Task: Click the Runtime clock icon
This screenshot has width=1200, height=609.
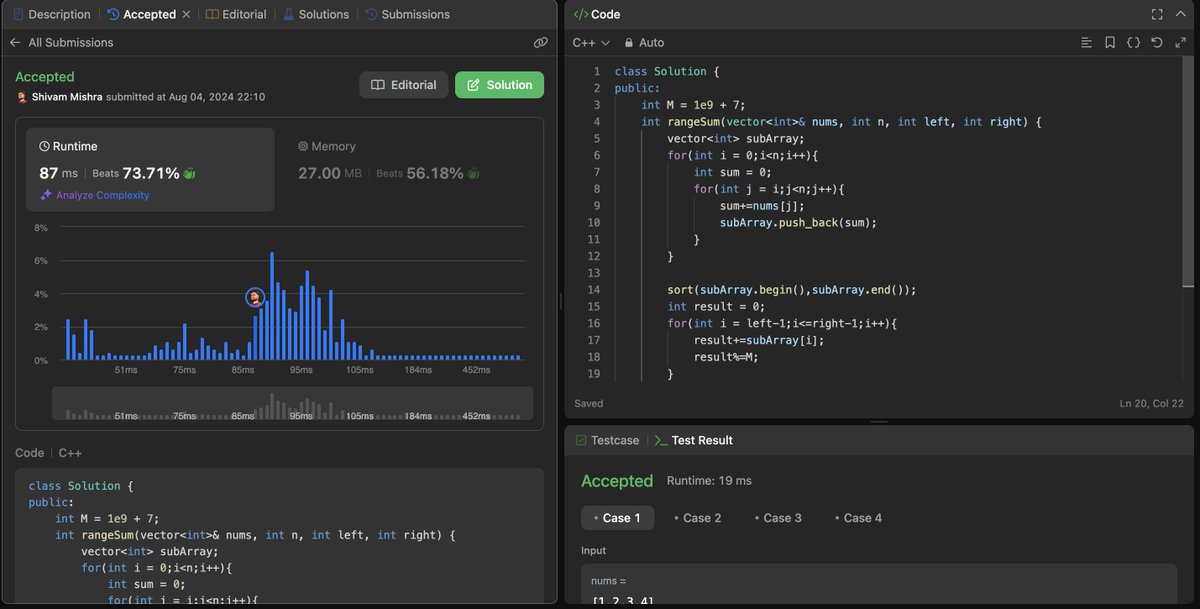Action: [x=44, y=146]
